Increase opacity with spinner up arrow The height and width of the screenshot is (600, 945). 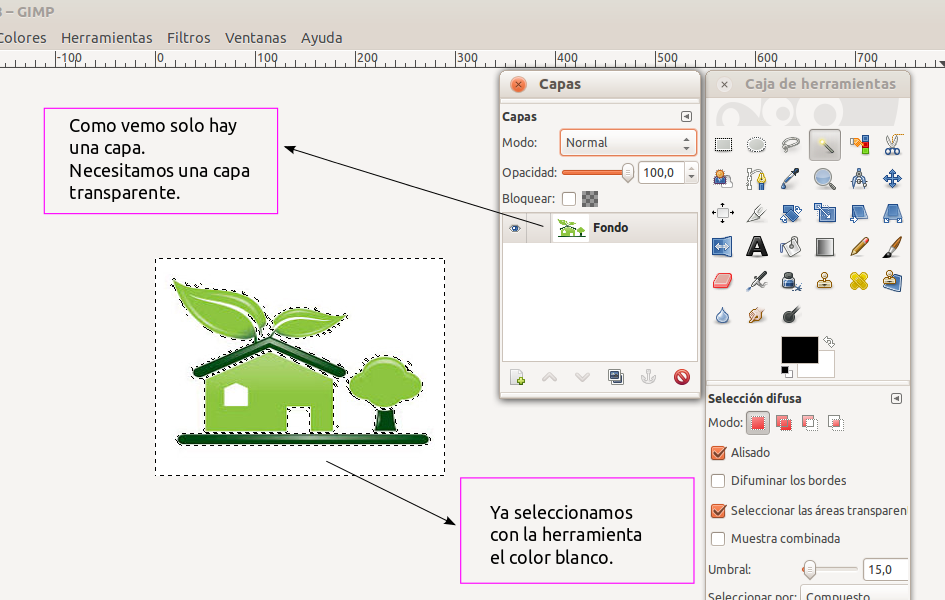pyautogui.click(x=691, y=167)
